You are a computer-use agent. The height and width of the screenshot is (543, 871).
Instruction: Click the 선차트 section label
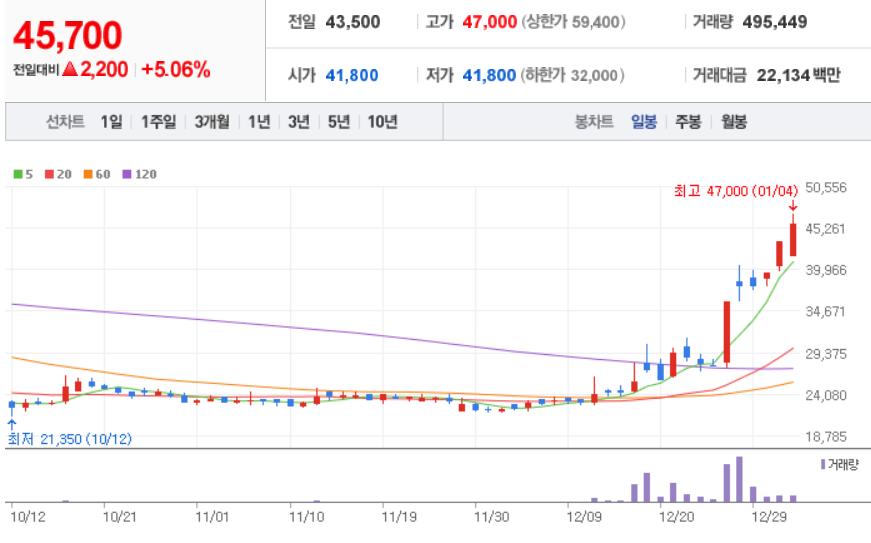click(65, 122)
